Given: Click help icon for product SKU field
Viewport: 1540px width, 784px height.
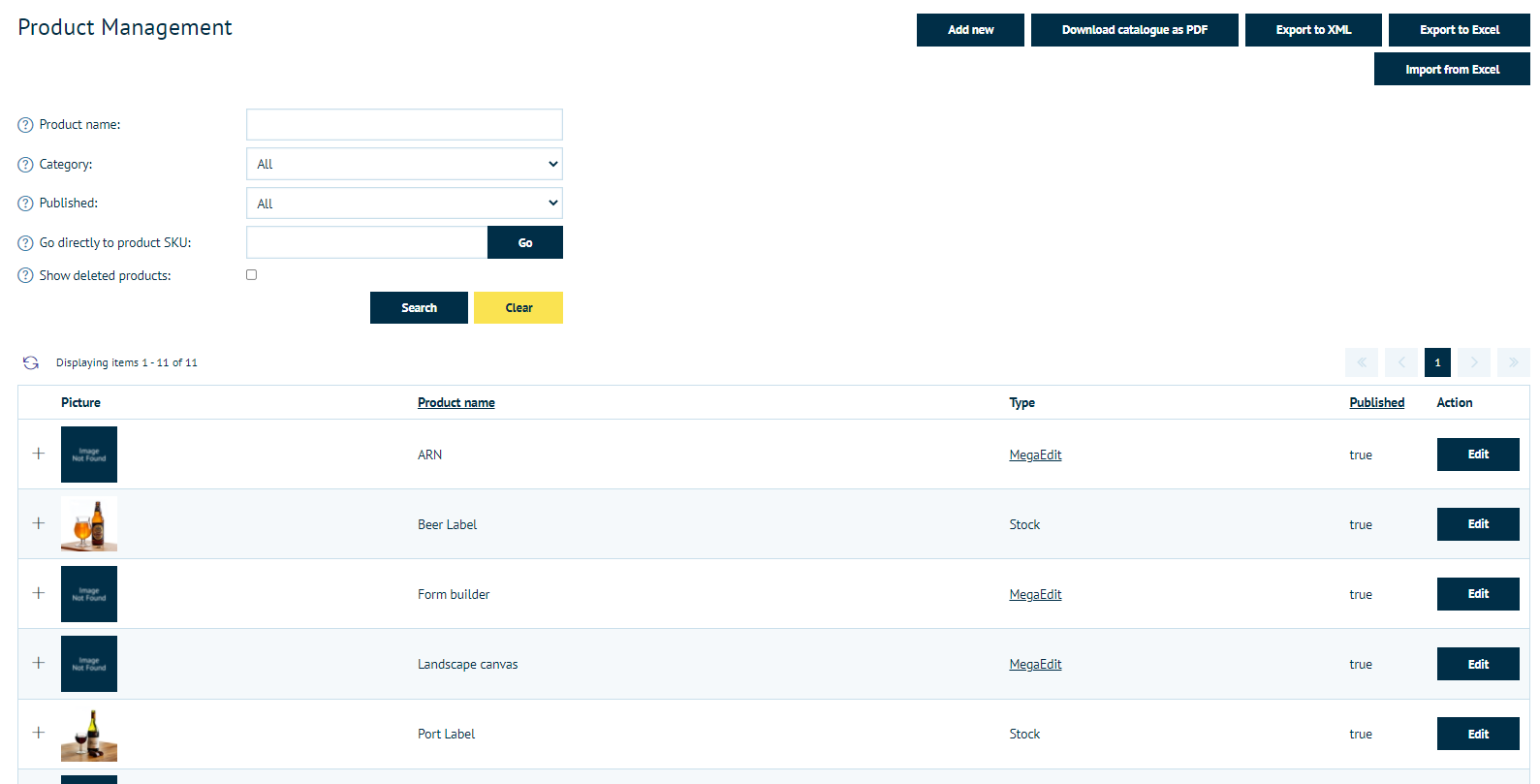Looking at the screenshot, I should tap(25, 243).
